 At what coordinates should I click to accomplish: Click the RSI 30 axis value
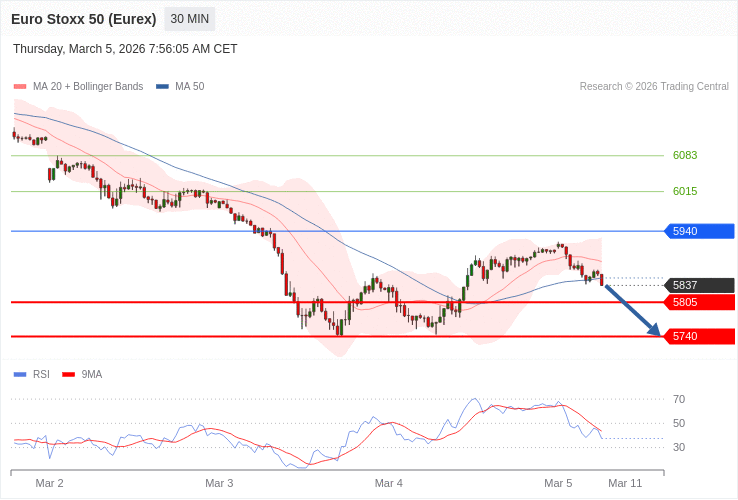point(679,447)
